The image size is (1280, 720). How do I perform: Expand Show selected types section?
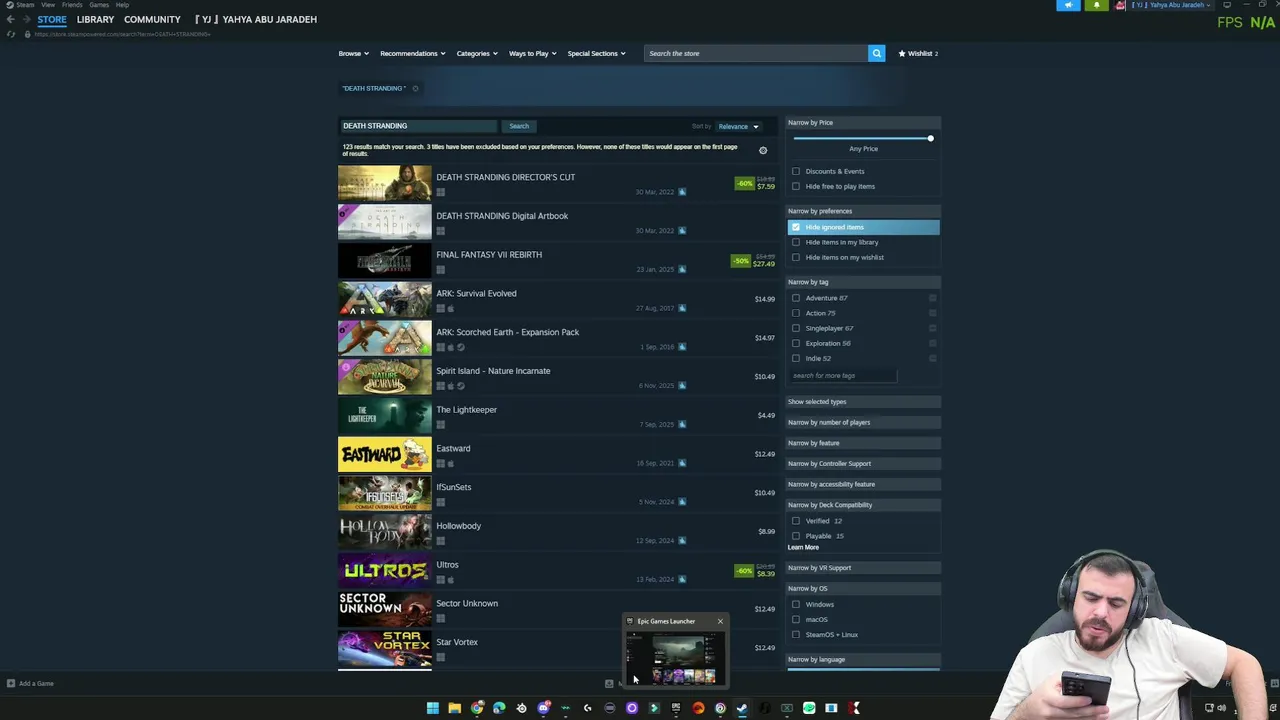[x=863, y=402]
